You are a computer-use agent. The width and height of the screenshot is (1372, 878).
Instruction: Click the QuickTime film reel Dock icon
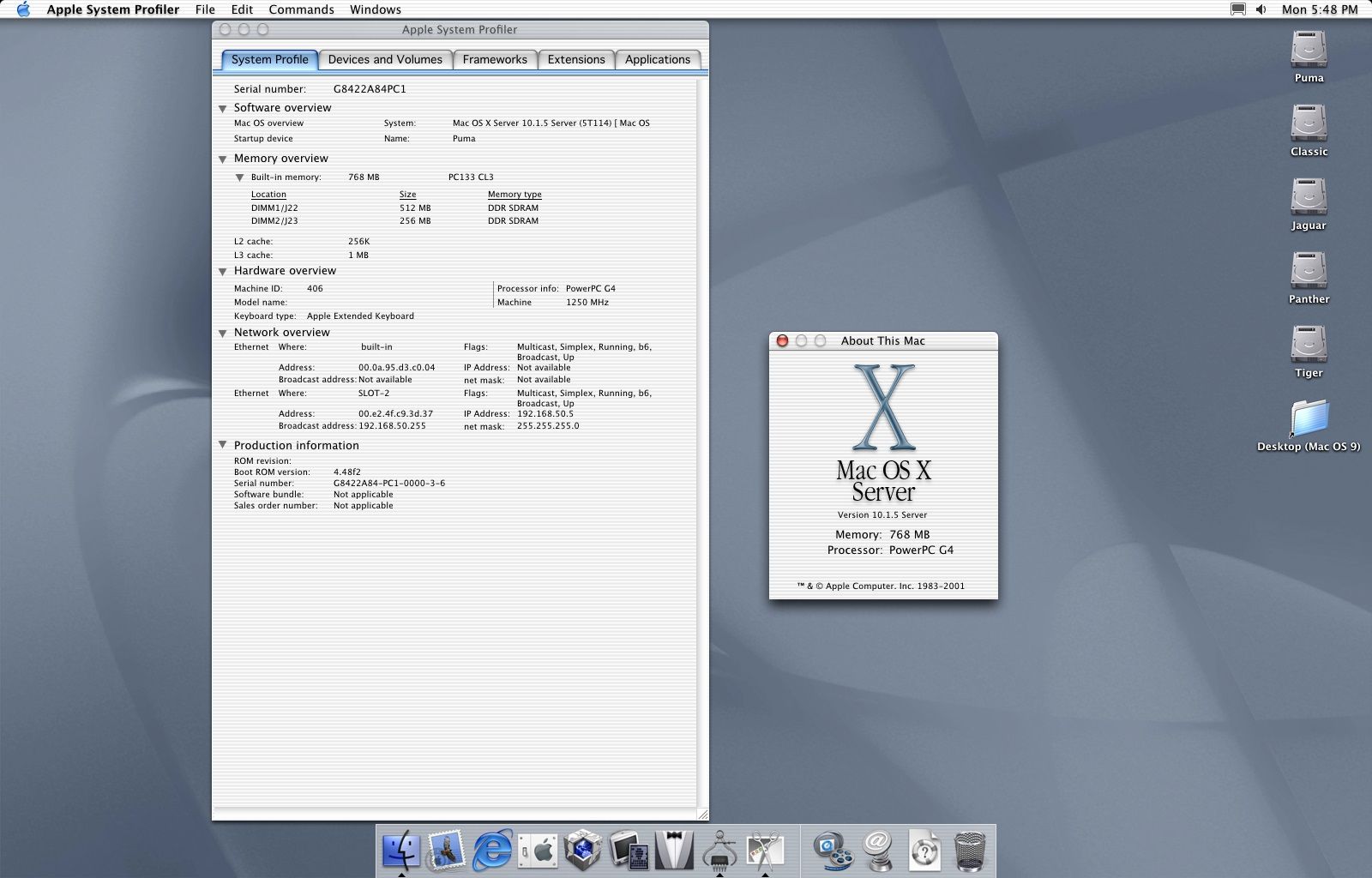coord(833,851)
